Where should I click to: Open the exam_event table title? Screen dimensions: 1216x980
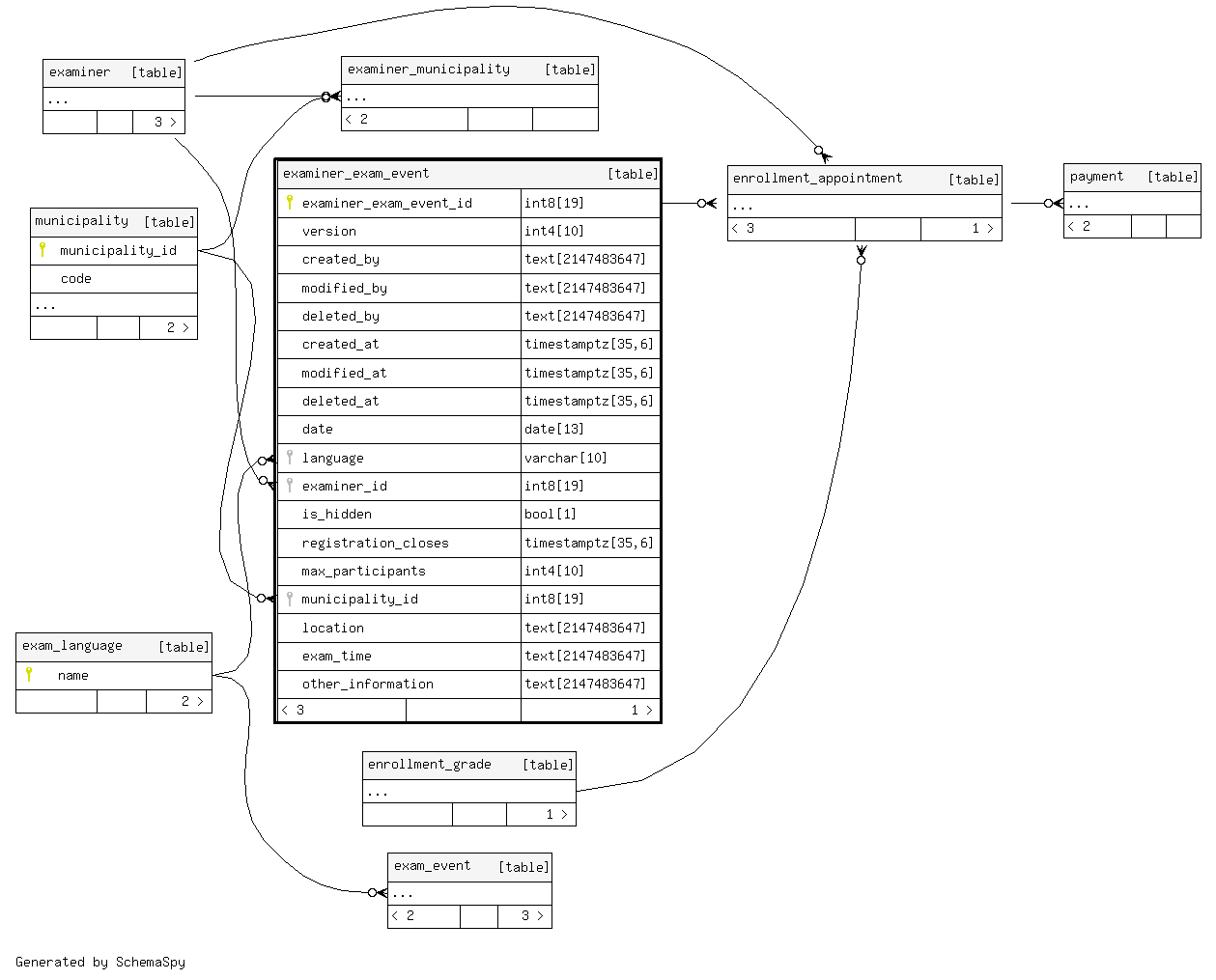click(x=432, y=866)
